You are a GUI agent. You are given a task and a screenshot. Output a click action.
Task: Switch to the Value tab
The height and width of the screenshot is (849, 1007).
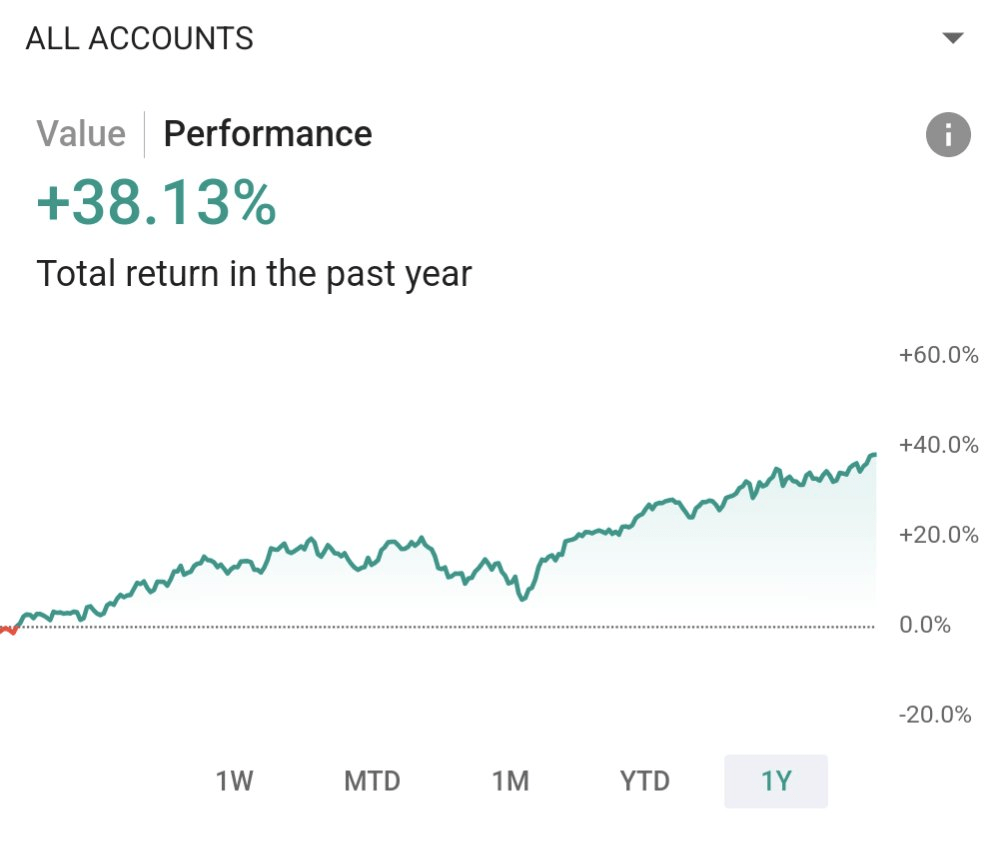click(81, 134)
